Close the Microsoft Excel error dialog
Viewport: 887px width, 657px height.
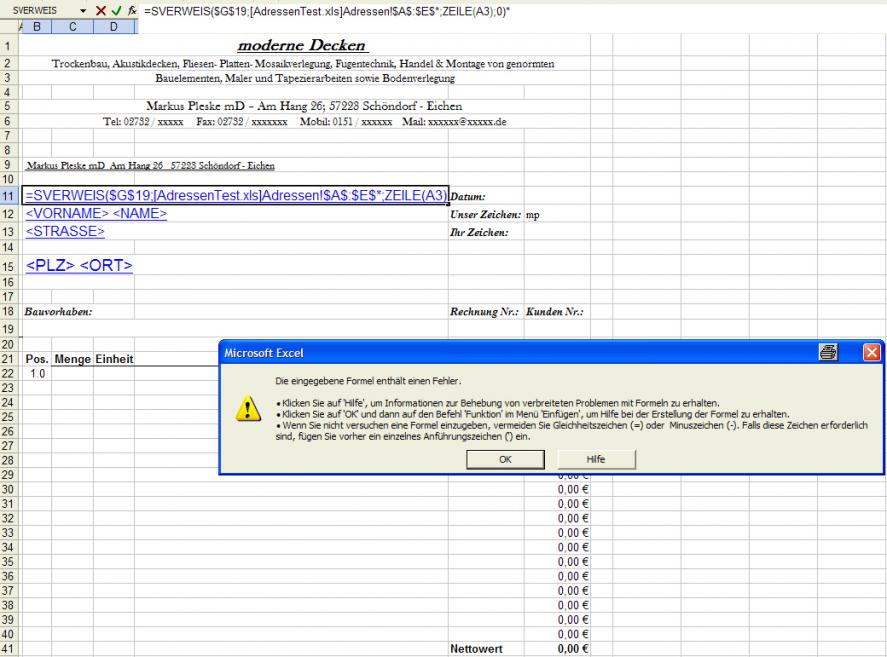coord(871,353)
